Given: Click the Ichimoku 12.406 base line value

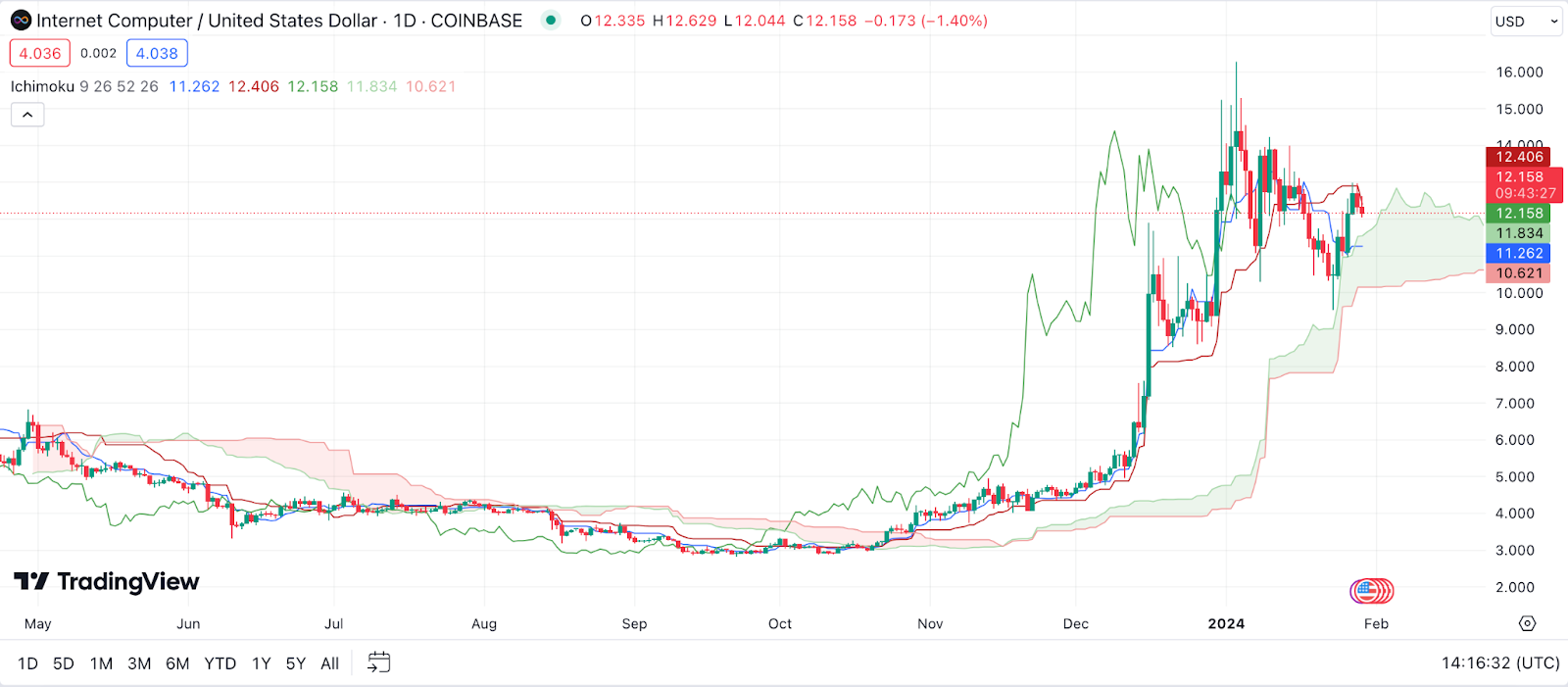Looking at the screenshot, I should (254, 86).
